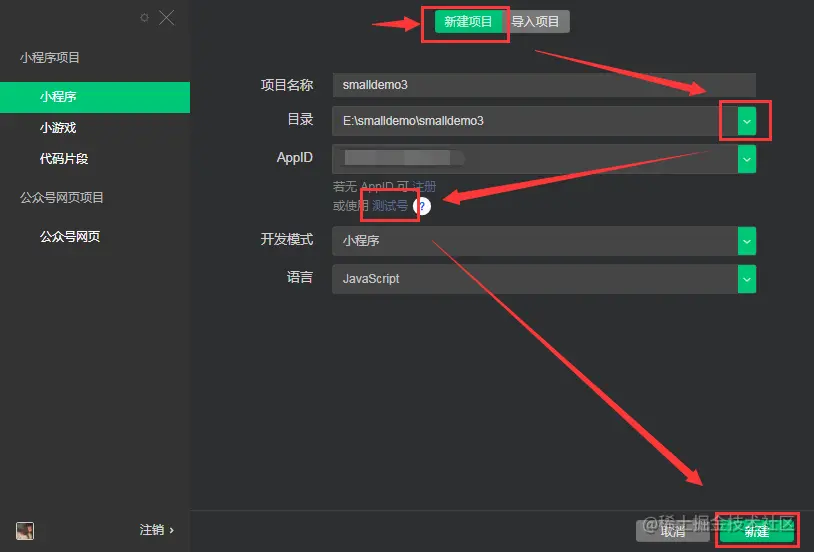
Task: Open settings via the gear icon
Action: click(x=144, y=18)
